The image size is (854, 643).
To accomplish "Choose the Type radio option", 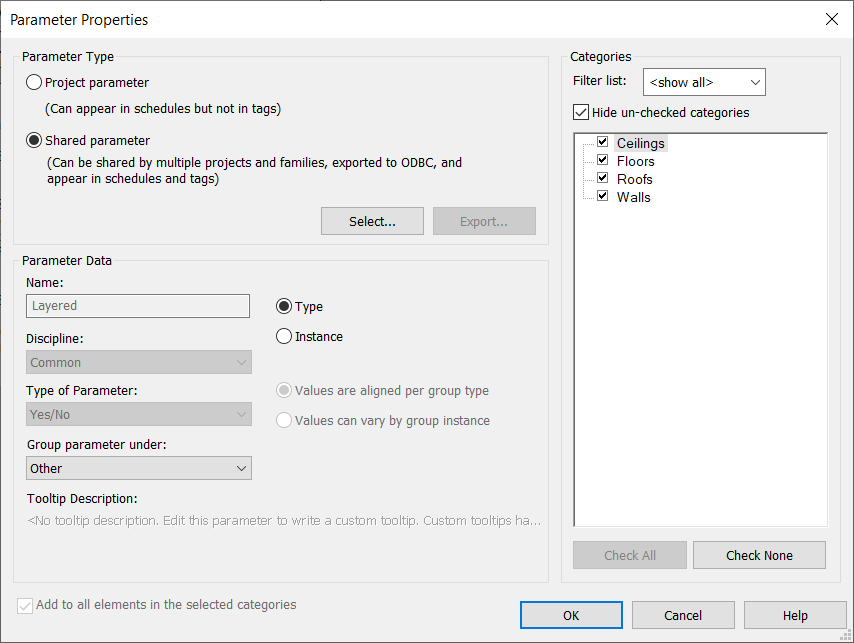I will point(284,307).
